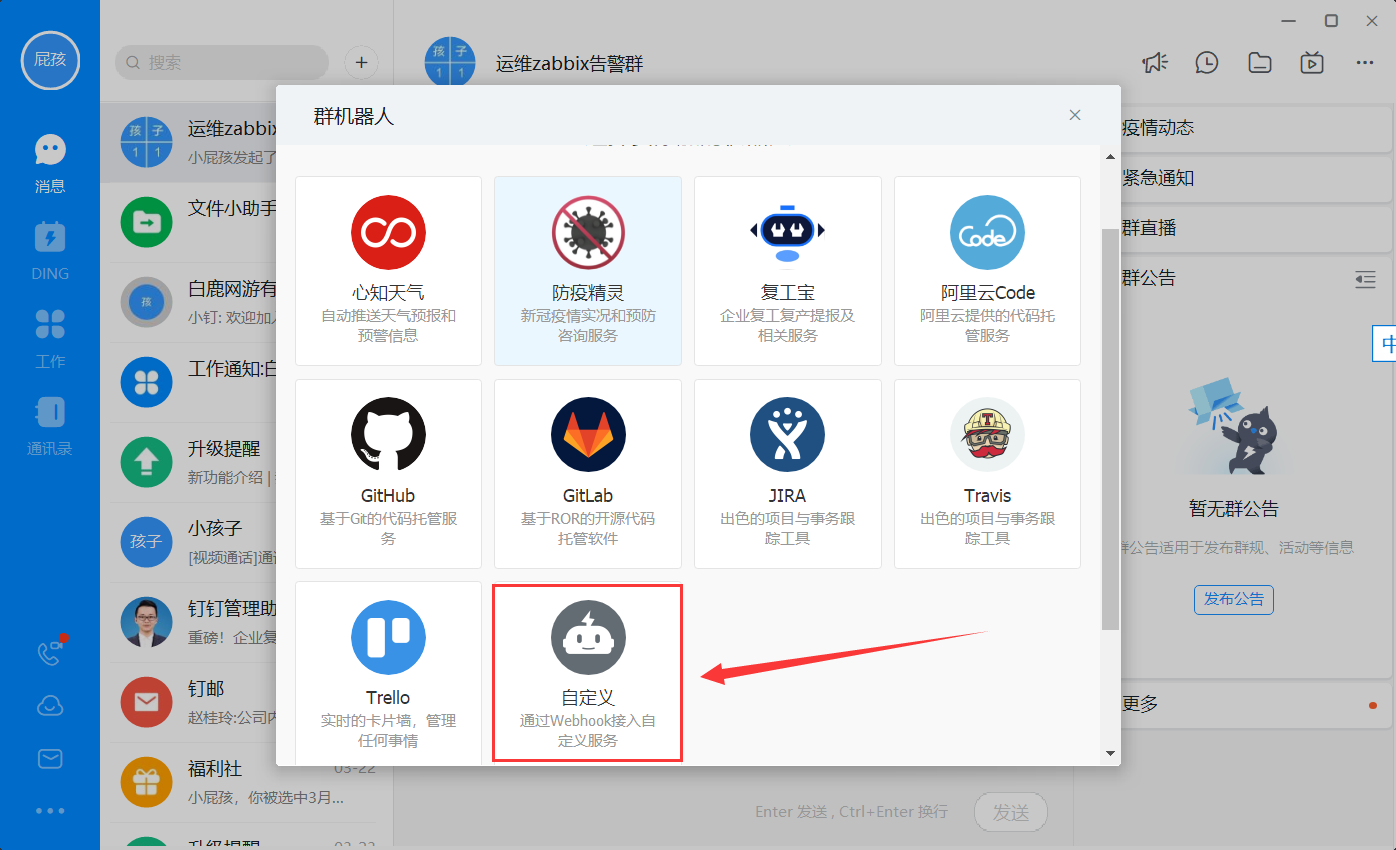Click the group avatar in chat header
The width and height of the screenshot is (1396, 850).
tap(450, 62)
